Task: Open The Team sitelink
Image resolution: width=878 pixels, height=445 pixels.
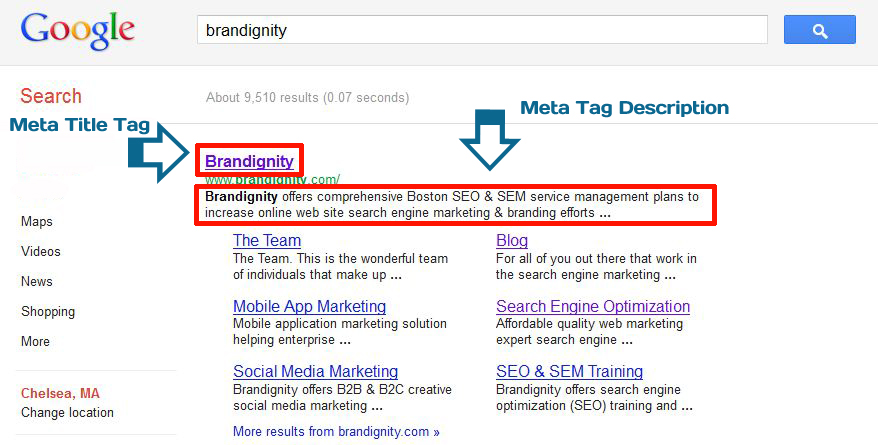Action: pyautogui.click(x=267, y=241)
